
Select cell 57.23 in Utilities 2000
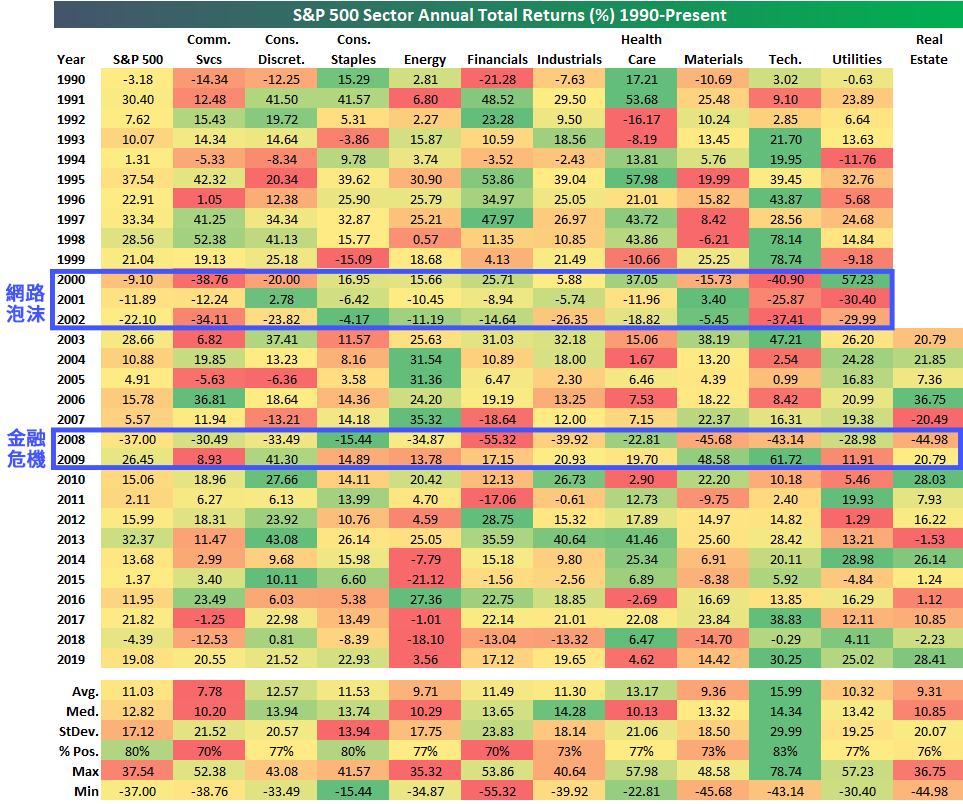point(857,279)
